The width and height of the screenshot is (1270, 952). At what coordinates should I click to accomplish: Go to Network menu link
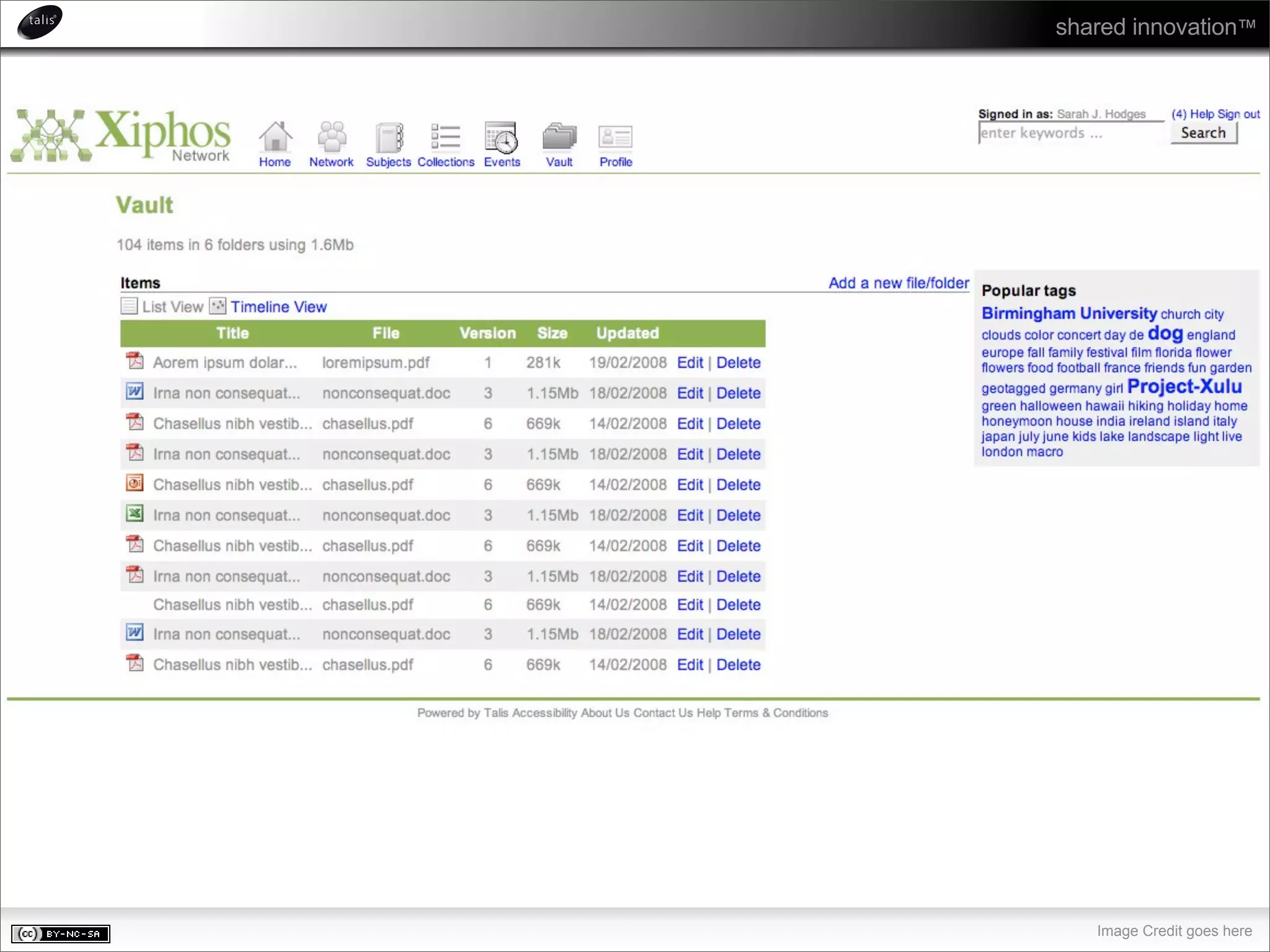(x=331, y=162)
